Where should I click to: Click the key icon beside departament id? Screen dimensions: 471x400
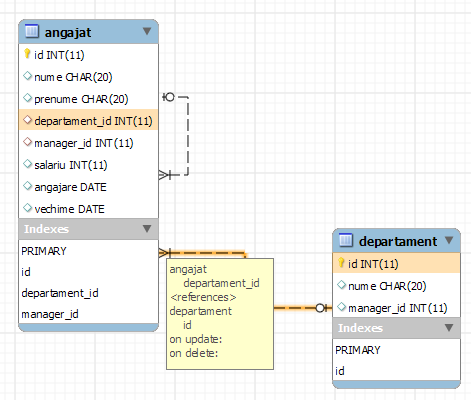(x=341, y=263)
